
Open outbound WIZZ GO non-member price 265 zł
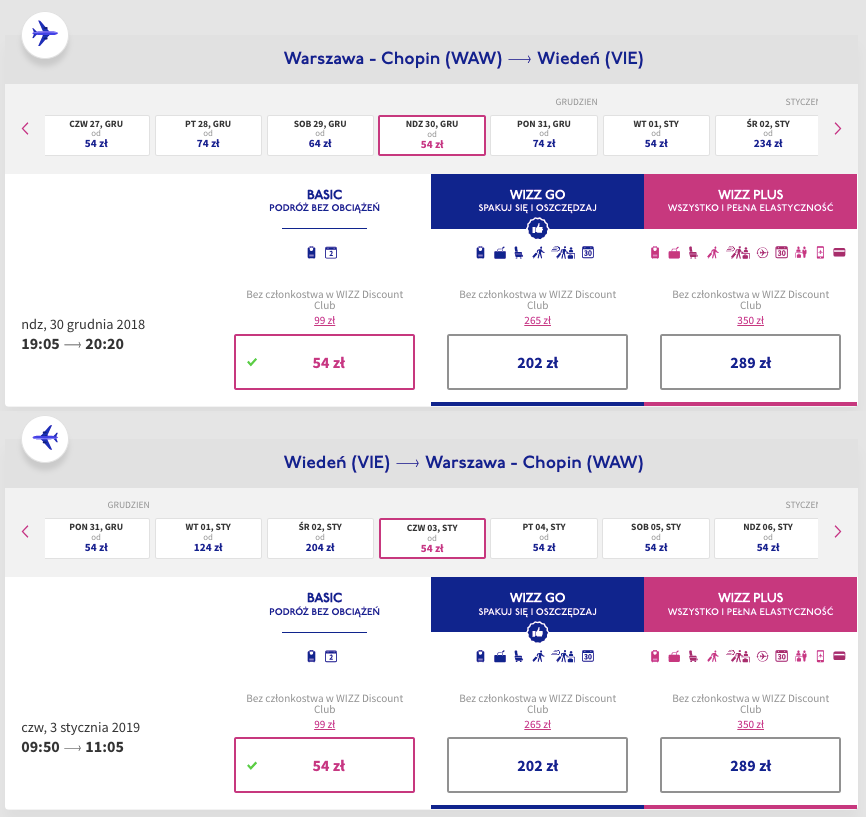coord(537,320)
